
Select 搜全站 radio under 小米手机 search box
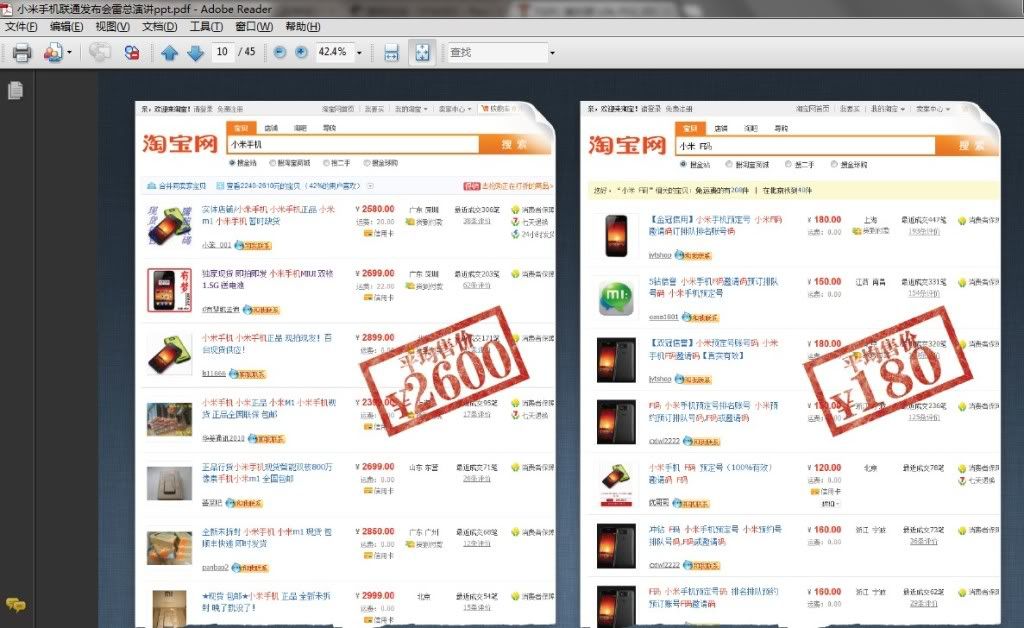[232, 163]
